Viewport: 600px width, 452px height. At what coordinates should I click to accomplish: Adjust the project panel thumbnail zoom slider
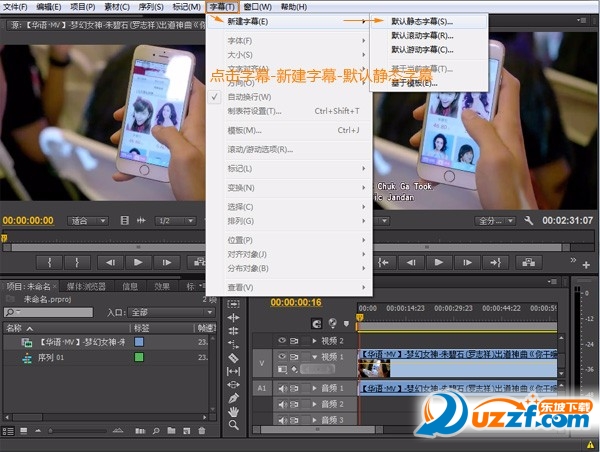(77, 431)
